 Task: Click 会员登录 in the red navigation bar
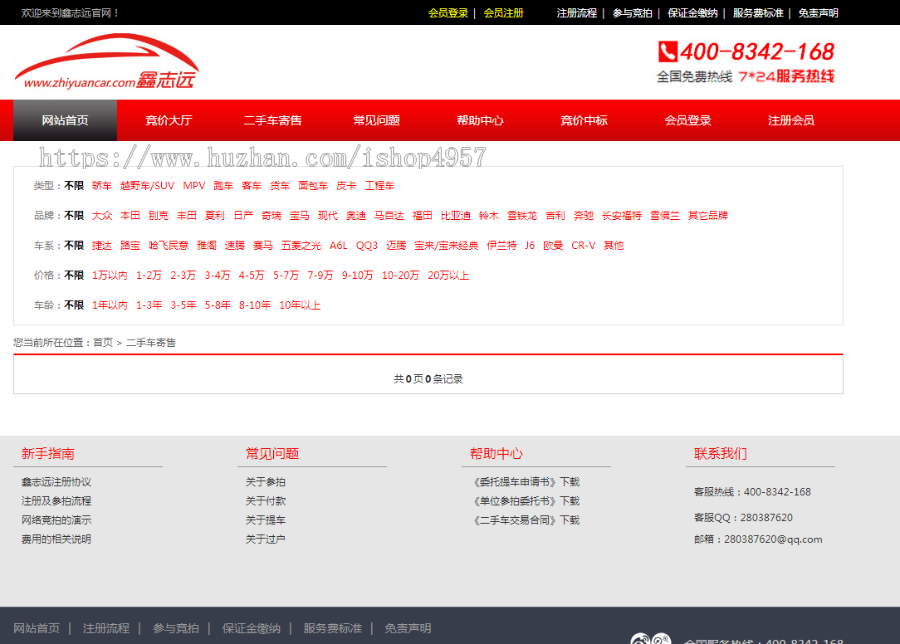[688, 121]
